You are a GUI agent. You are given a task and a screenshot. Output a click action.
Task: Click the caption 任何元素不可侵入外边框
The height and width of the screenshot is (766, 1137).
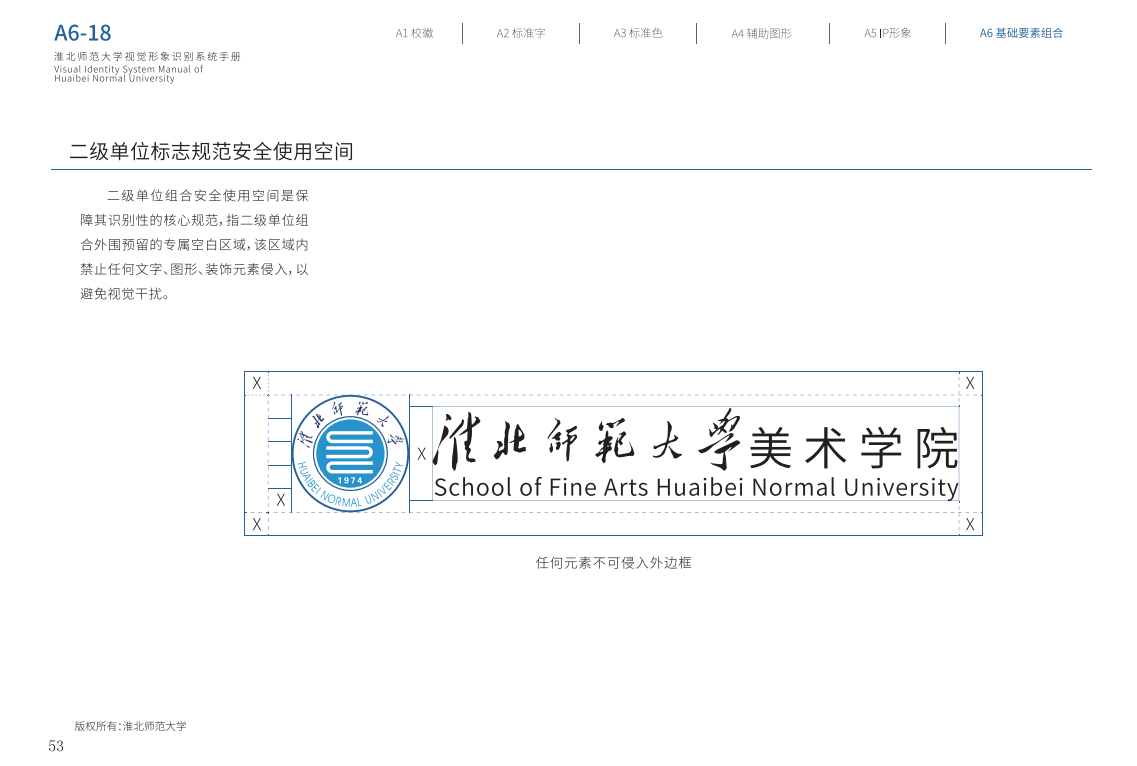click(613, 563)
